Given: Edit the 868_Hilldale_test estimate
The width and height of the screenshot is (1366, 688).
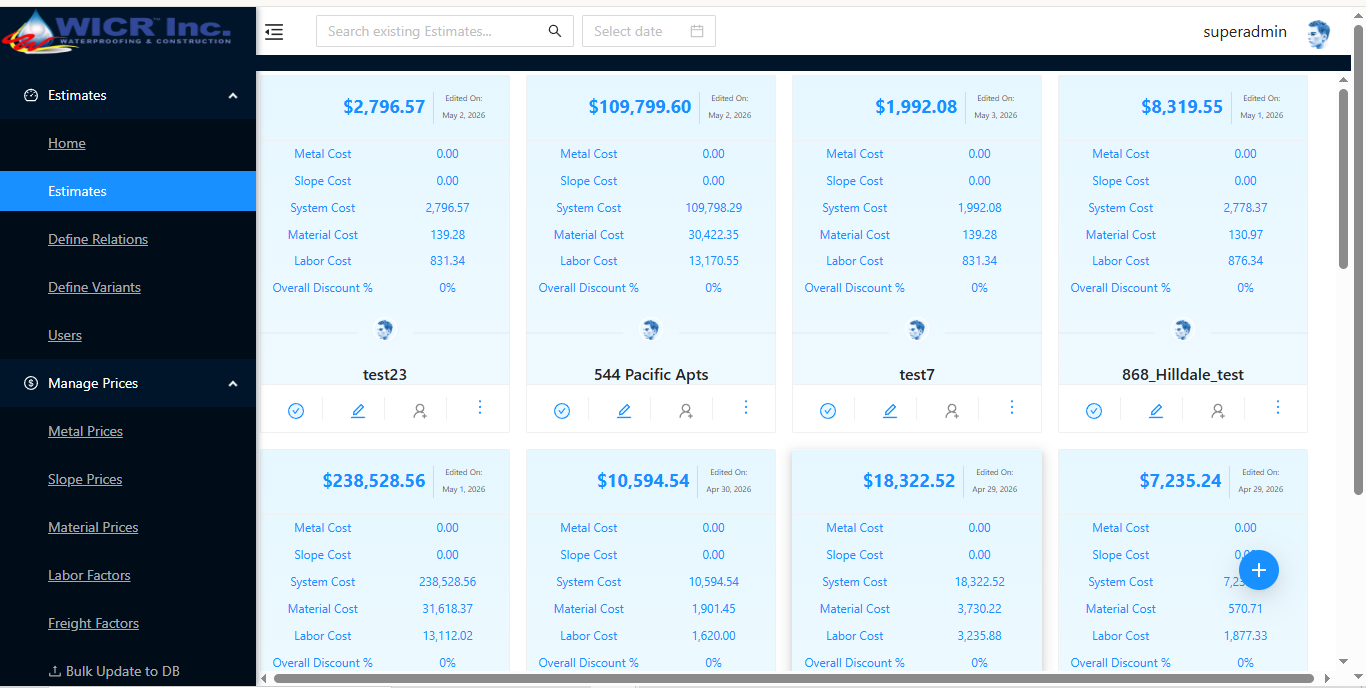Looking at the screenshot, I should point(1156,411).
